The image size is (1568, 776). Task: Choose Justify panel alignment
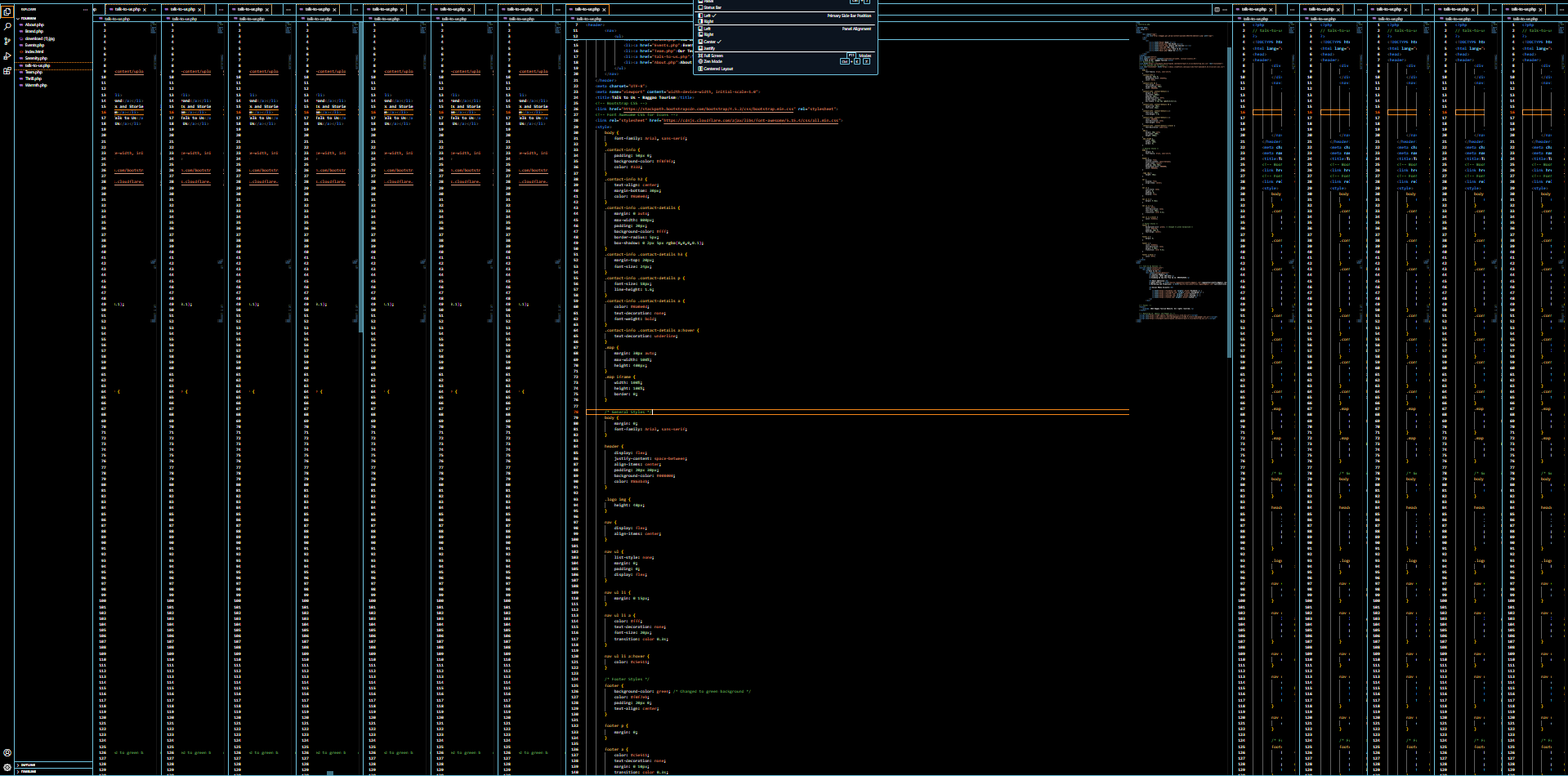pos(784,48)
